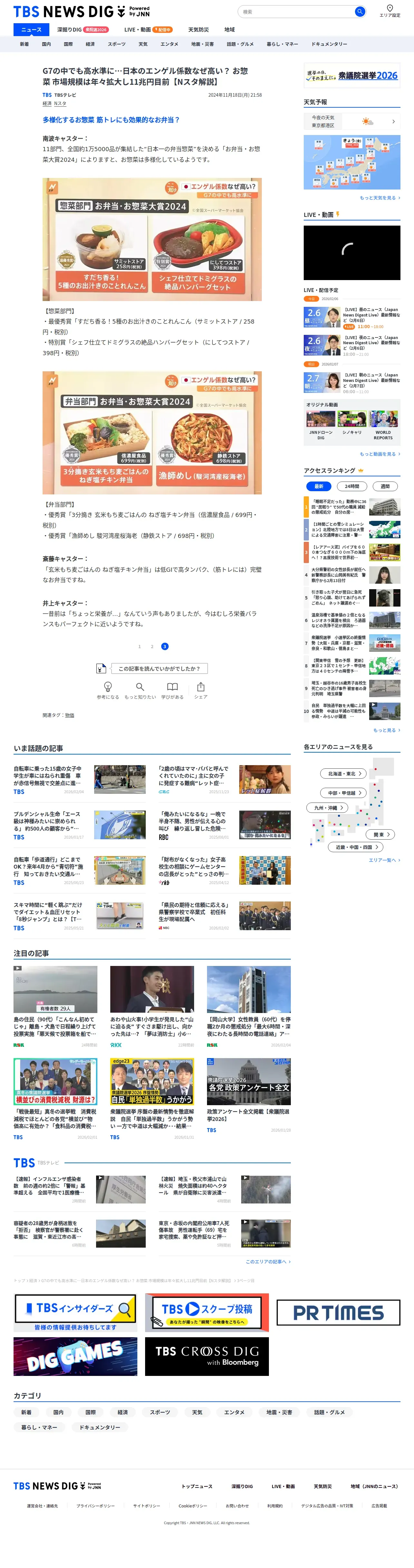The height and width of the screenshot is (1568, 414).
Task: Open the 地震・災害 item in the sub-navigation bar
Action: click(x=203, y=44)
